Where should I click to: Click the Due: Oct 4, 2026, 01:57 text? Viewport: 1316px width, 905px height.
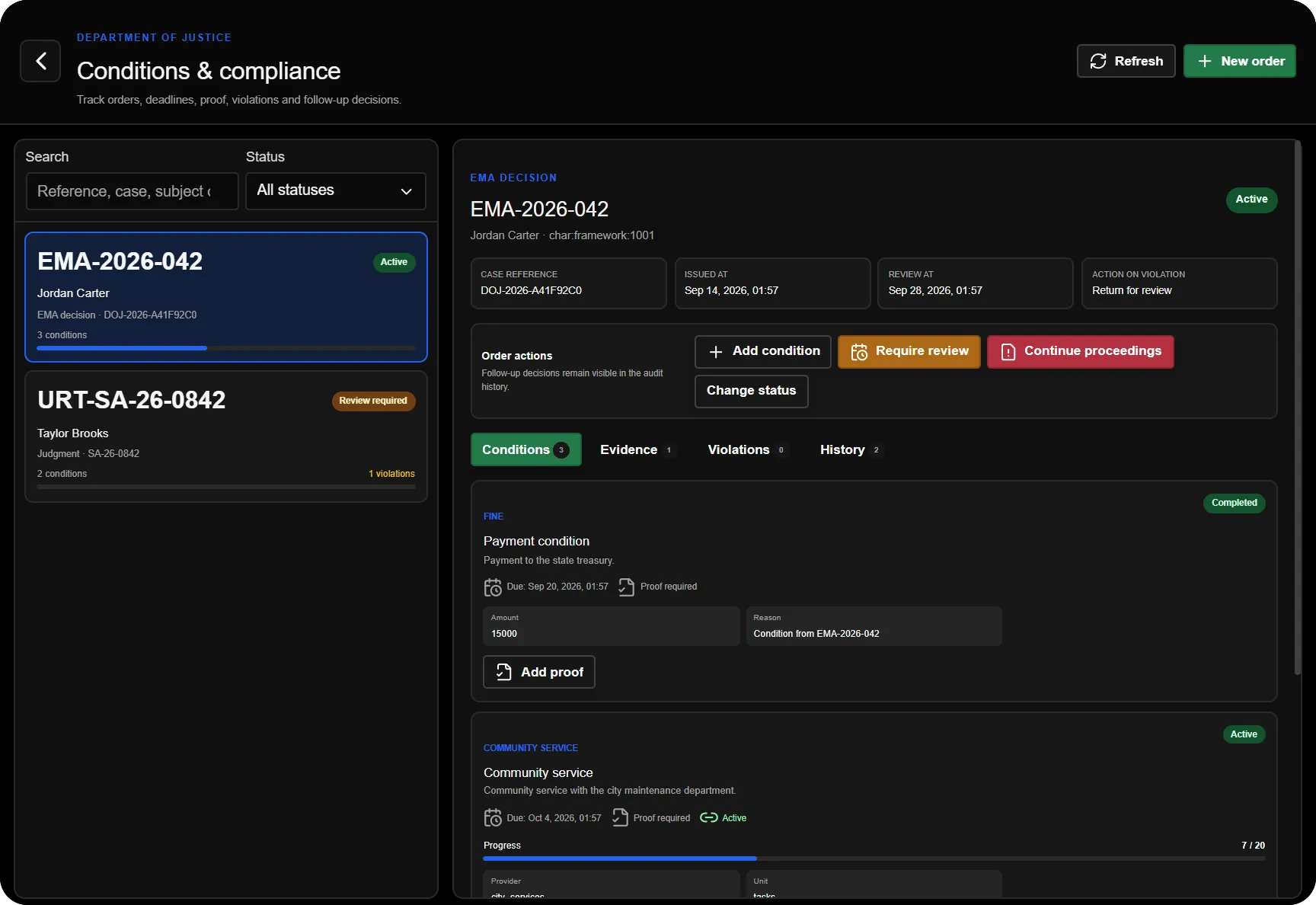[554, 818]
